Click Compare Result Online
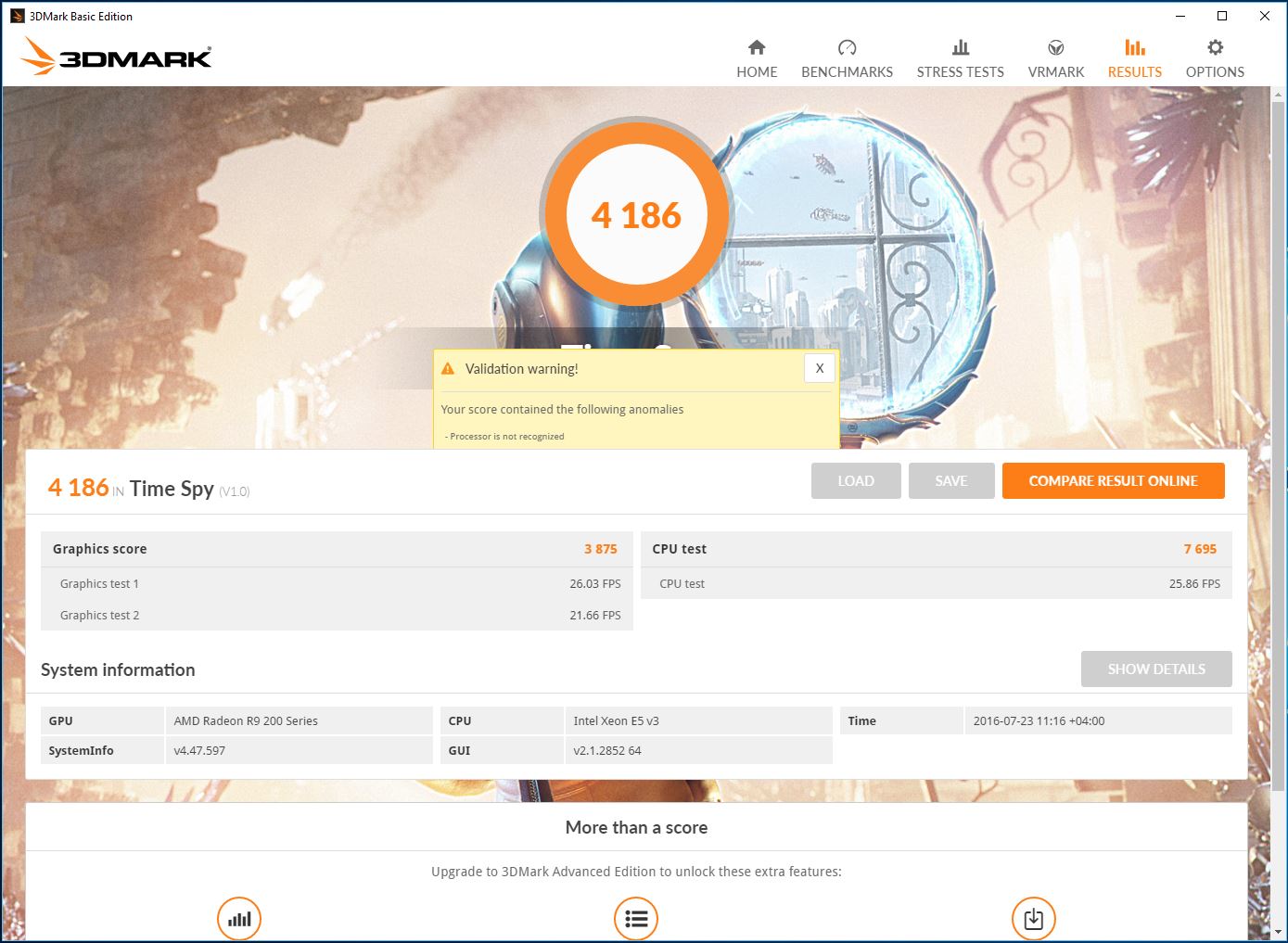 click(x=1113, y=481)
